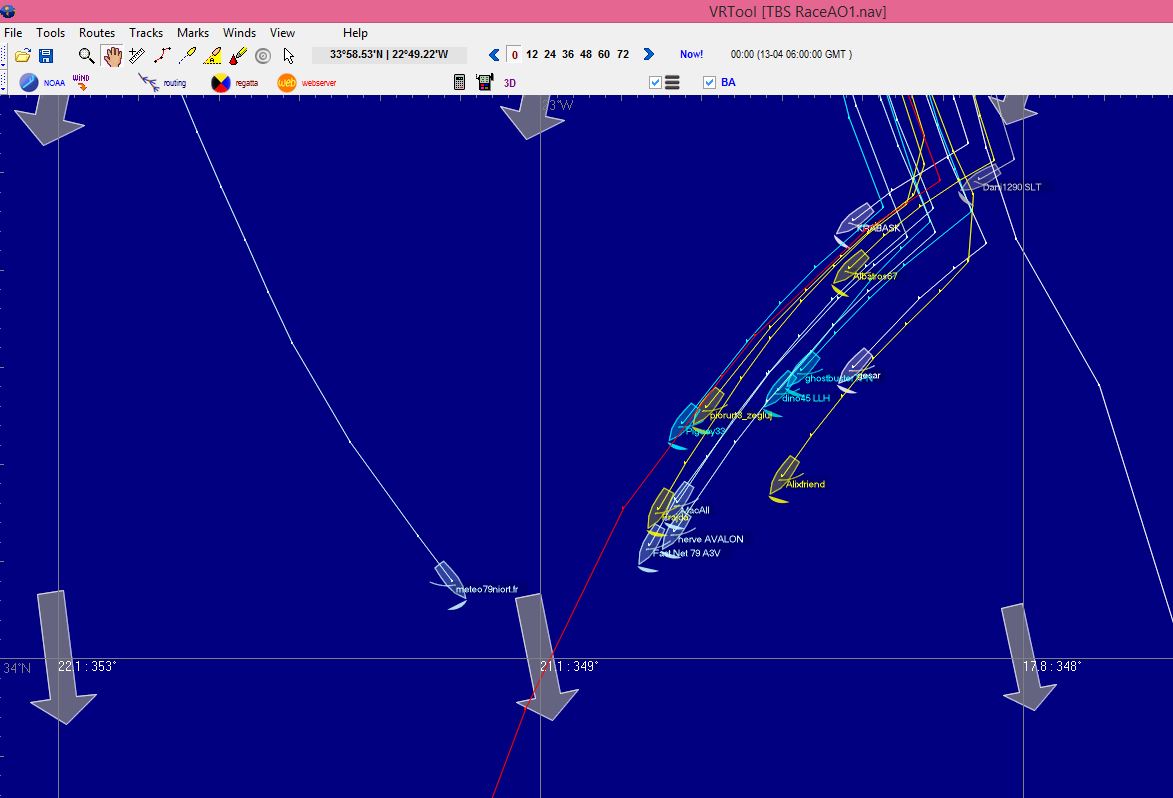
Task: Open the Tools menu
Action: click(50, 33)
